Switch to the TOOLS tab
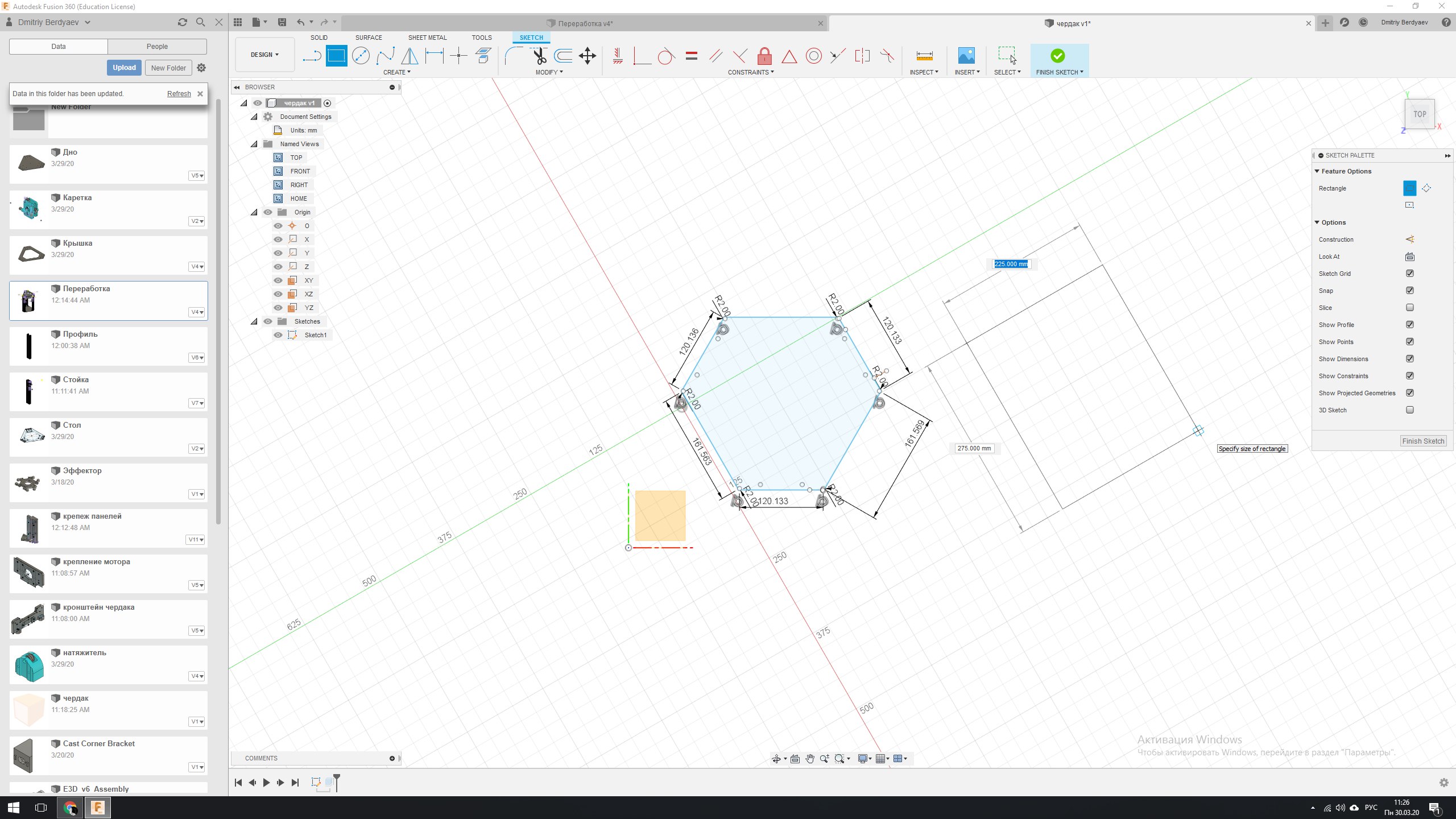The image size is (1456, 819). [481, 38]
